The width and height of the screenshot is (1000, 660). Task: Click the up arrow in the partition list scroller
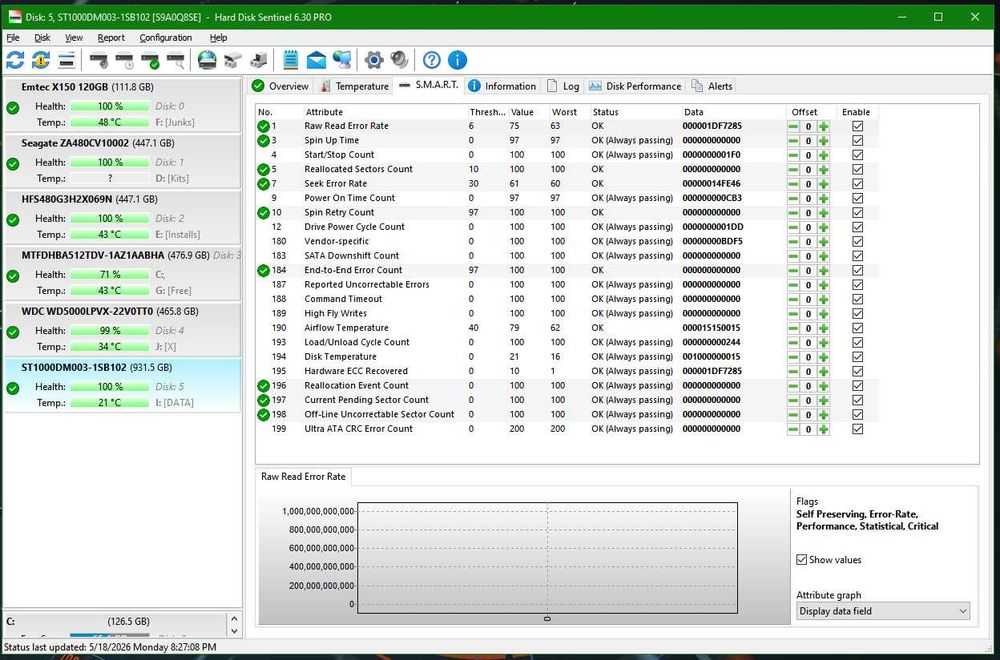click(x=234, y=619)
